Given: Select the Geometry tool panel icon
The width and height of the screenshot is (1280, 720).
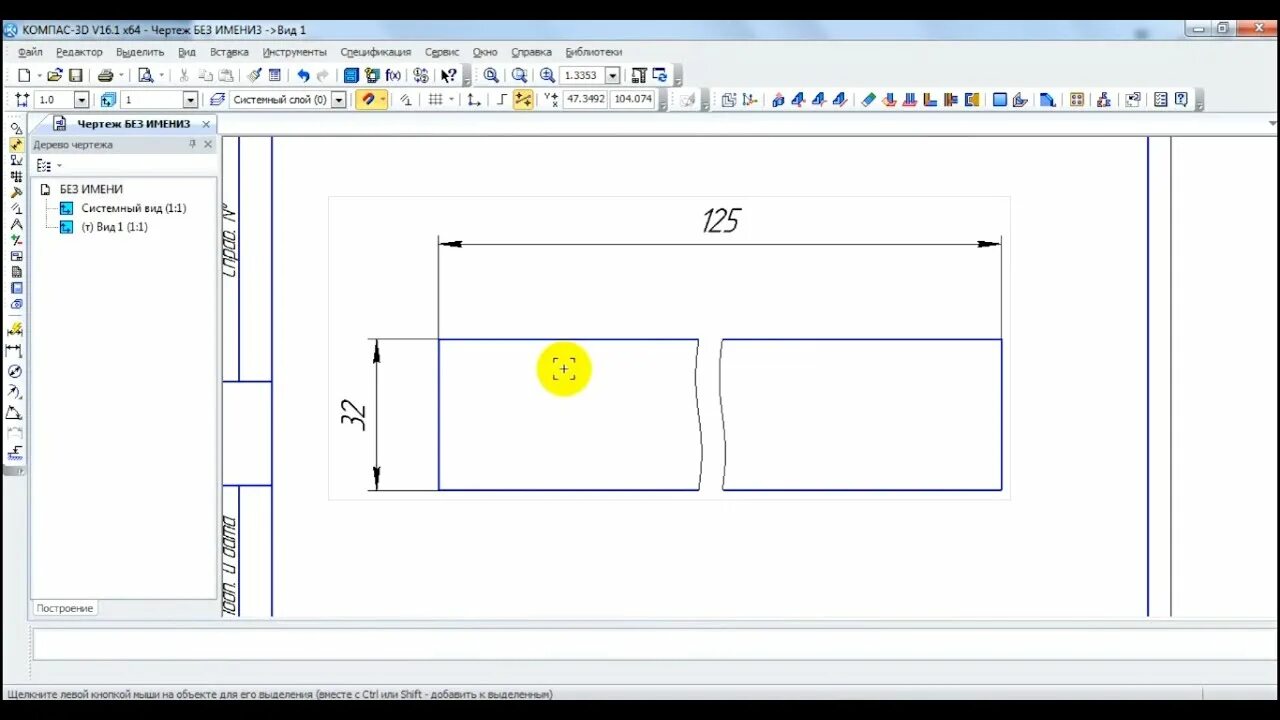Looking at the screenshot, I should coord(16,128).
